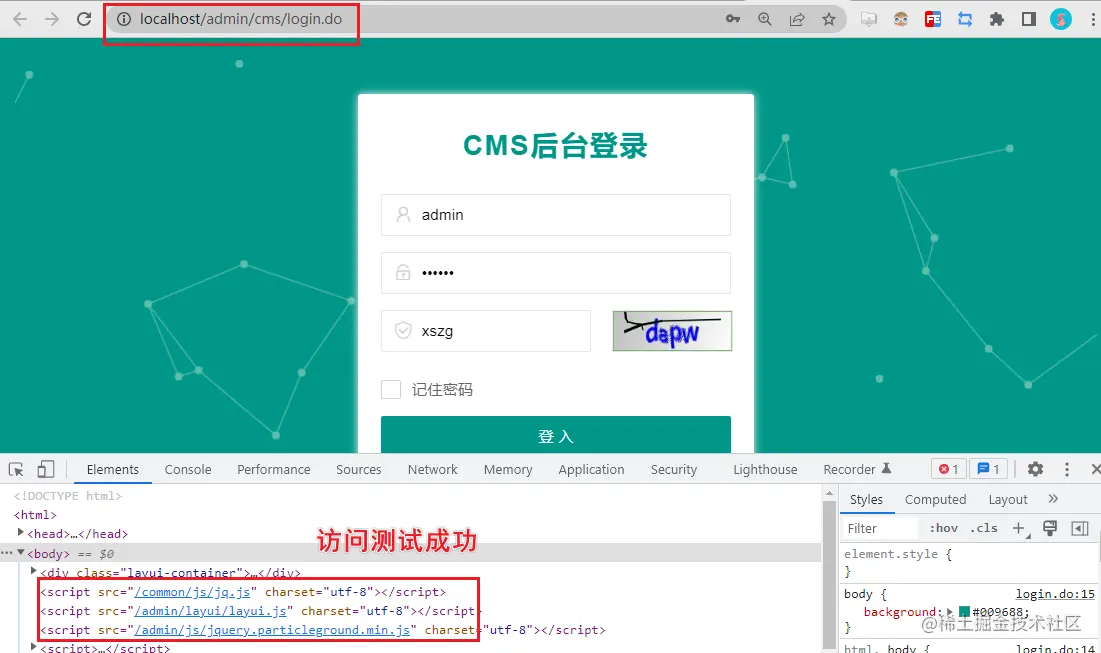Open the /admin/layui/layui.js link
The height and width of the screenshot is (653, 1101).
pos(210,611)
